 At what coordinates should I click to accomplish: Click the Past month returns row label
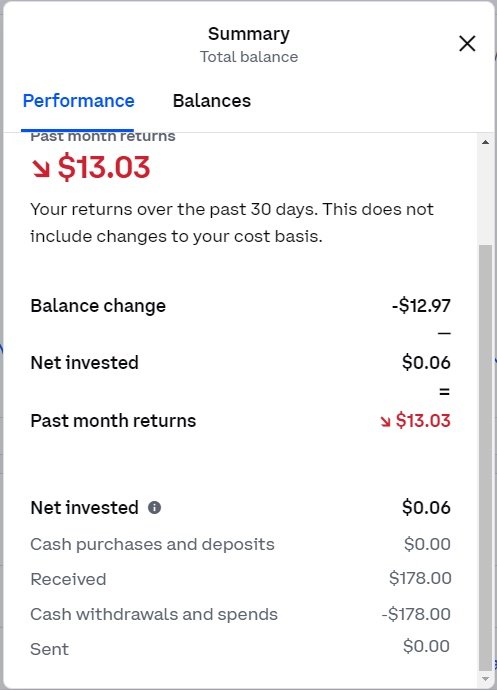coord(113,421)
